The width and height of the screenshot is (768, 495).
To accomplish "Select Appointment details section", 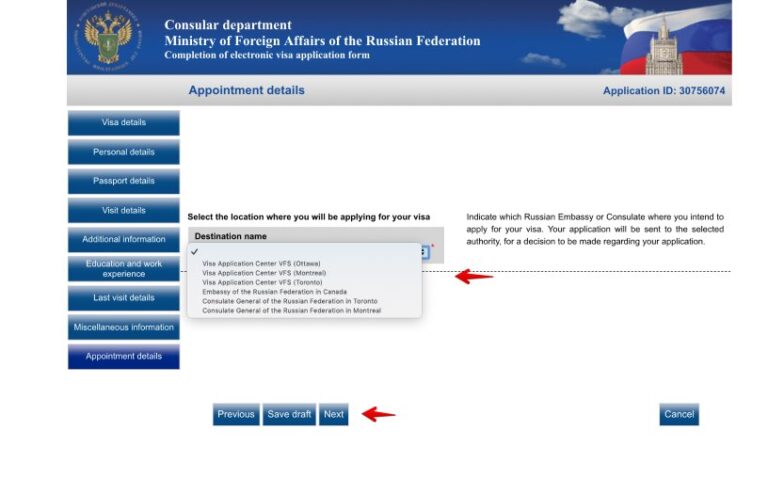I will 123,356.
